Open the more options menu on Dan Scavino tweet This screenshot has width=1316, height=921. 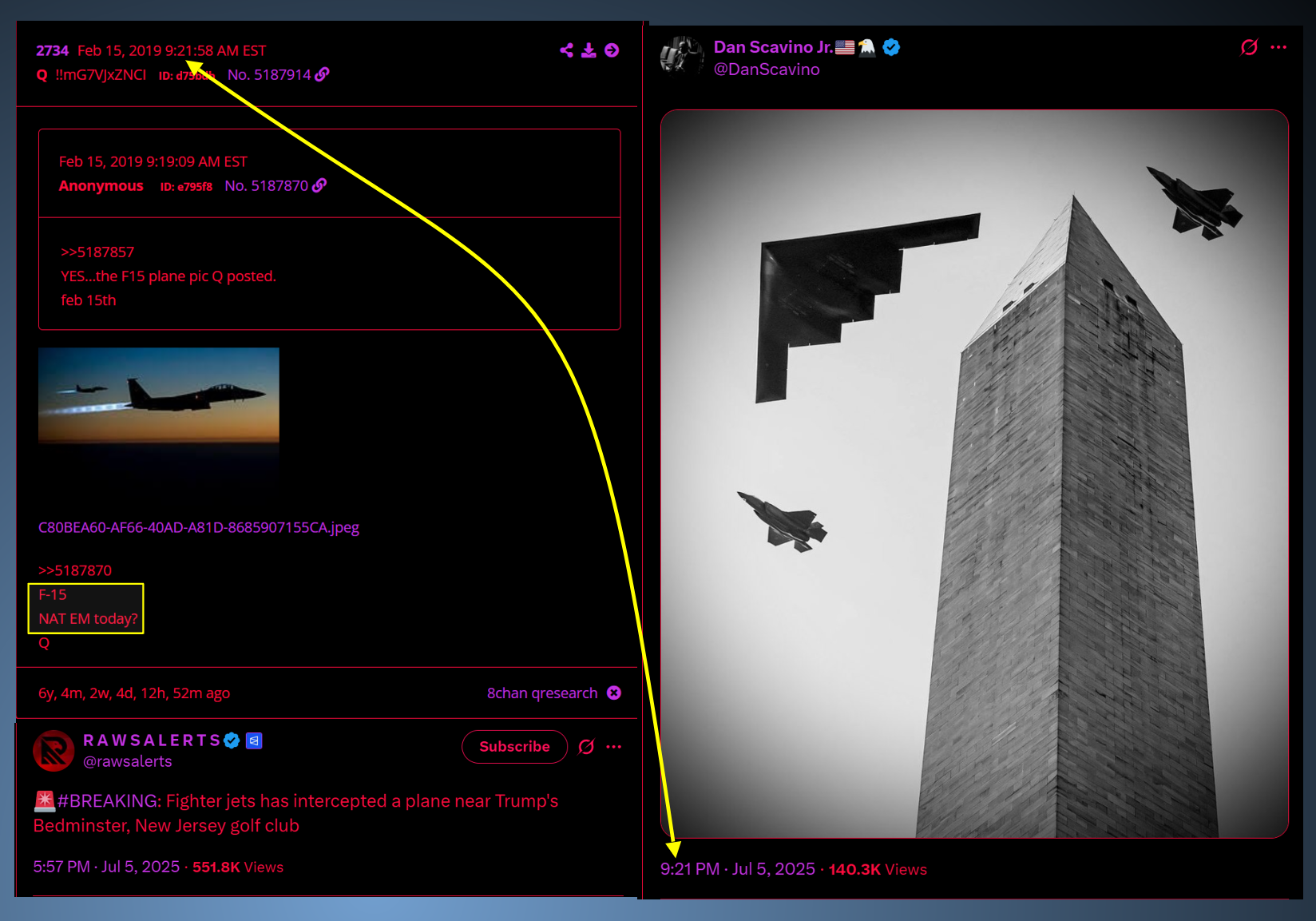[1278, 47]
